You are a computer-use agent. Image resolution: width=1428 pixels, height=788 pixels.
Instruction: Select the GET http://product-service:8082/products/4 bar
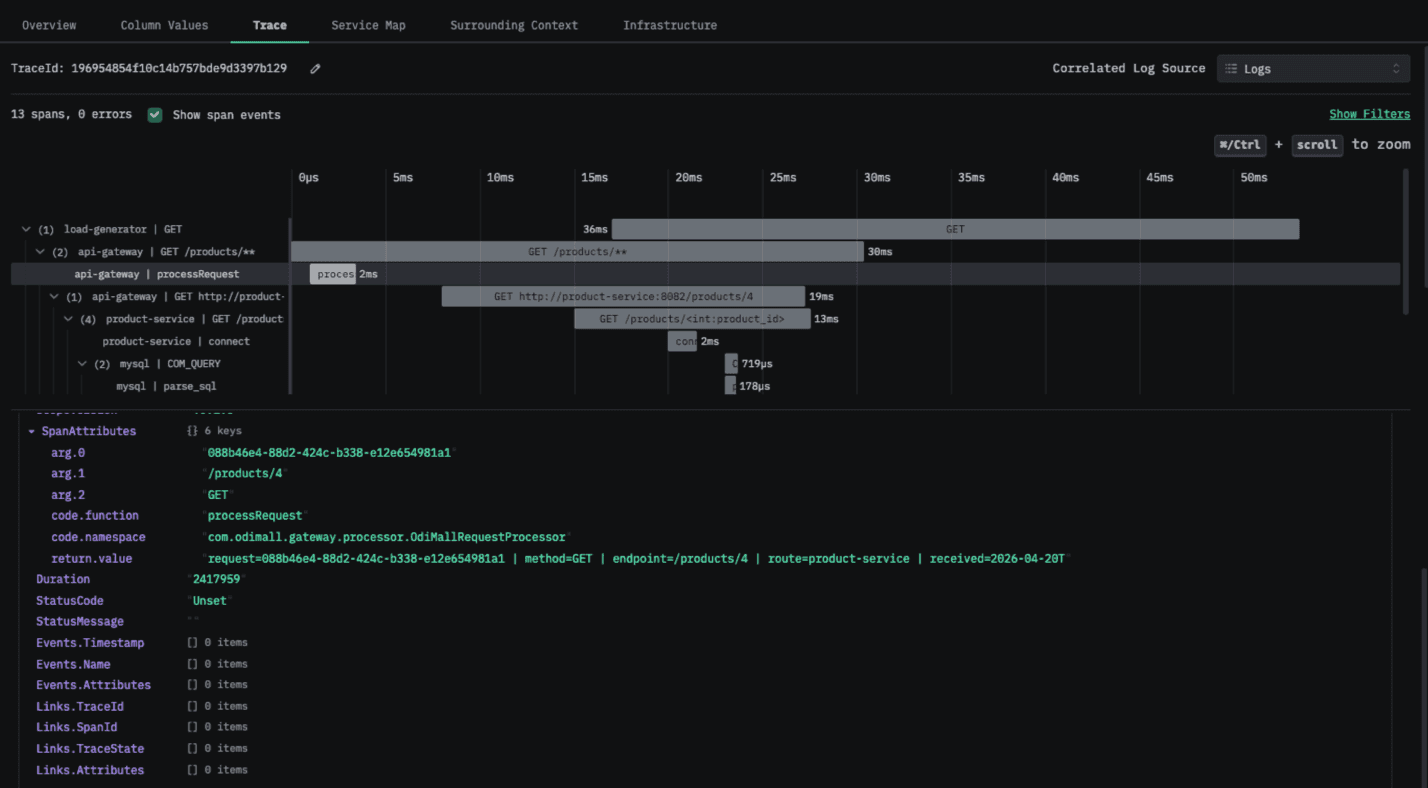click(623, 297)
